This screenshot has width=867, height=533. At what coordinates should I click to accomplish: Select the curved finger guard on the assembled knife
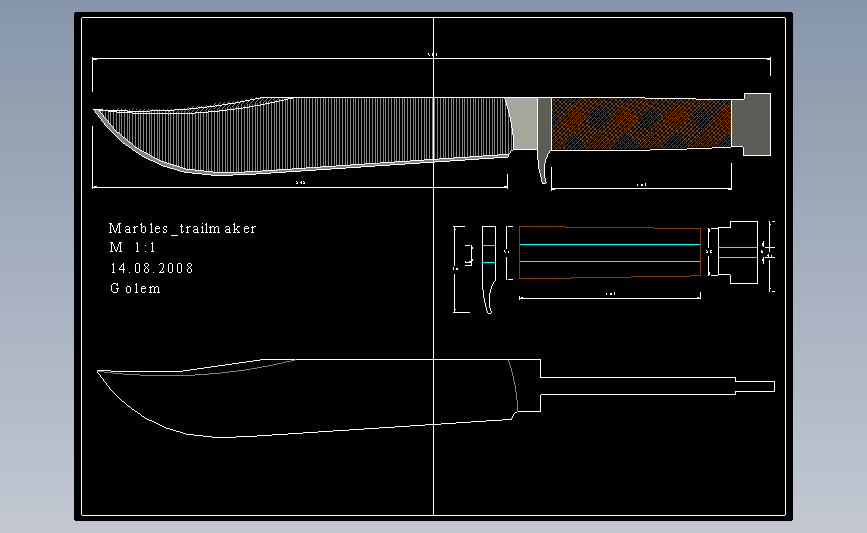(x=544, y=139)
